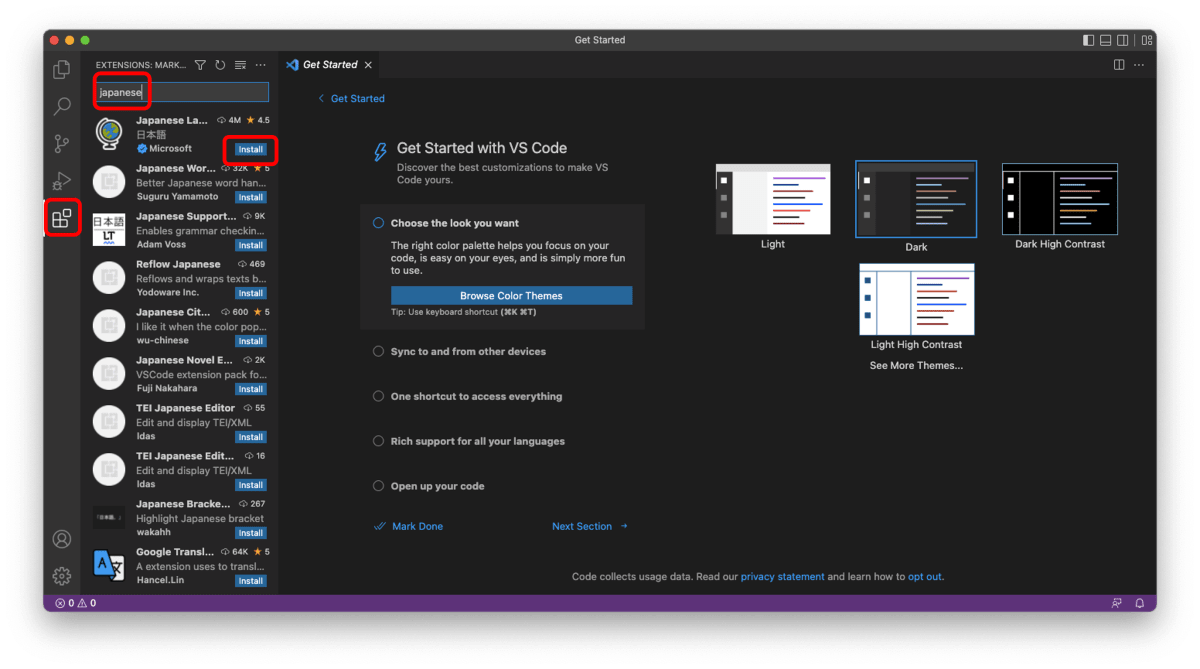Select Sync to and from other devices
This screenshot has height=669, width=1200.
click(468, 352)
